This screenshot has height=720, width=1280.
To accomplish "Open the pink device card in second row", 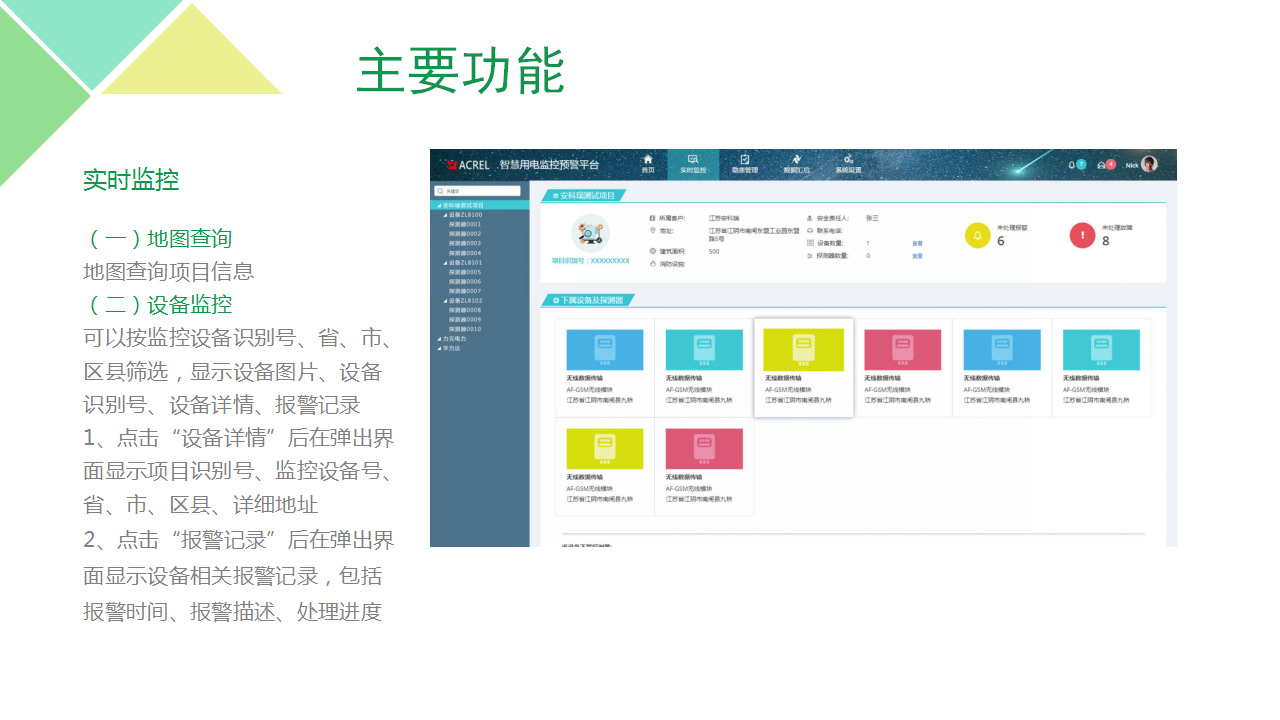I will pyautogui.click(x=704, y=449).
